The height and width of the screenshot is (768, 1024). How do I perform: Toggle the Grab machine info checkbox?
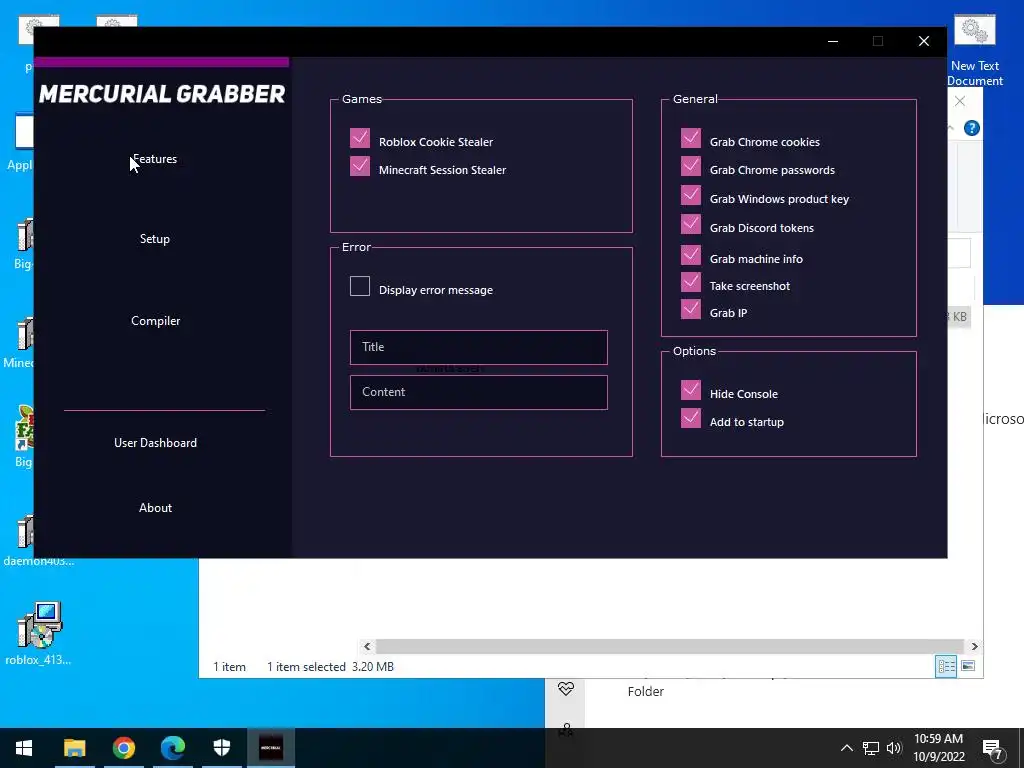pyautogui.click(x=691, y=255)
